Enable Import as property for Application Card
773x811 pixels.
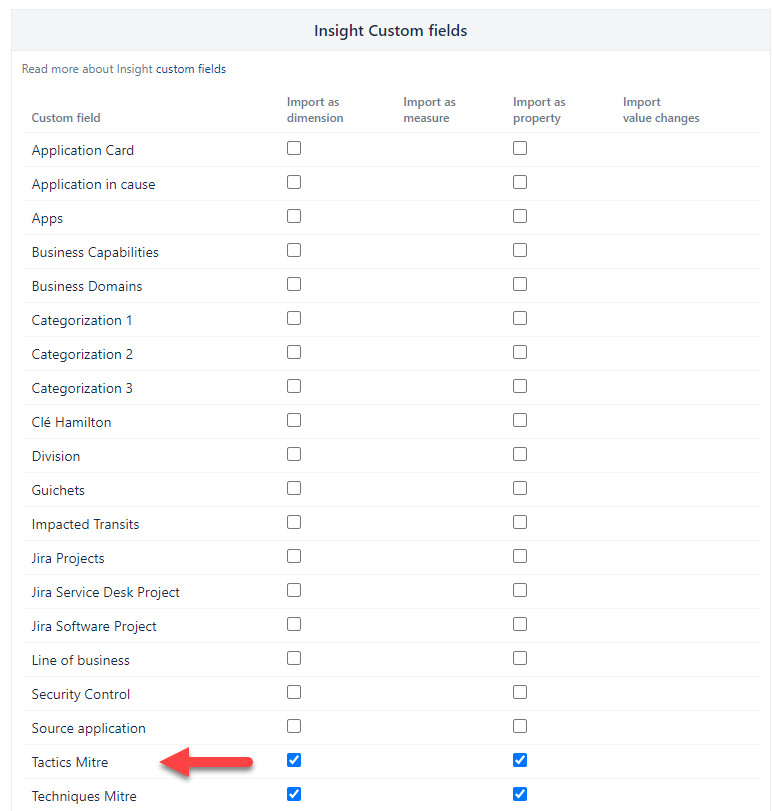[x=520, y=148]
